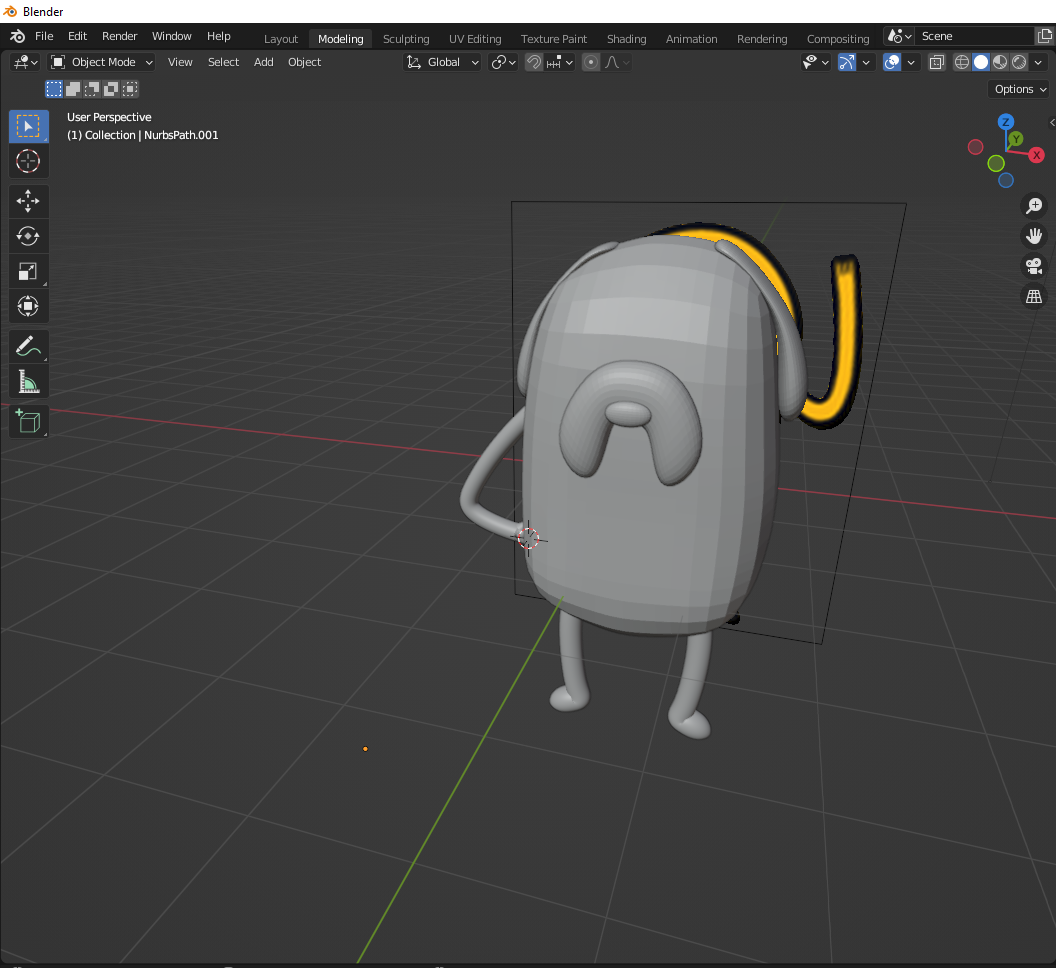
Task: Choose the Move tool in toolbar
Action: [x=28, y=201]
